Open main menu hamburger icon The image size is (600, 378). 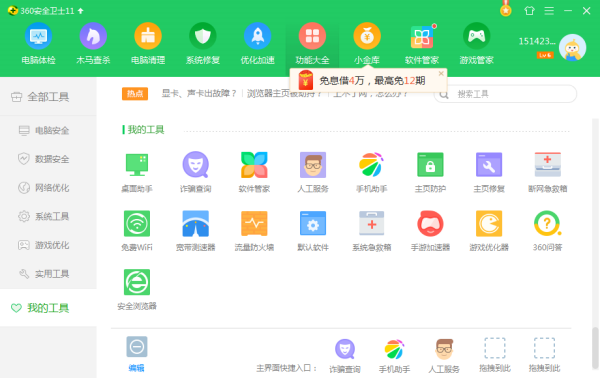(549, 11)
